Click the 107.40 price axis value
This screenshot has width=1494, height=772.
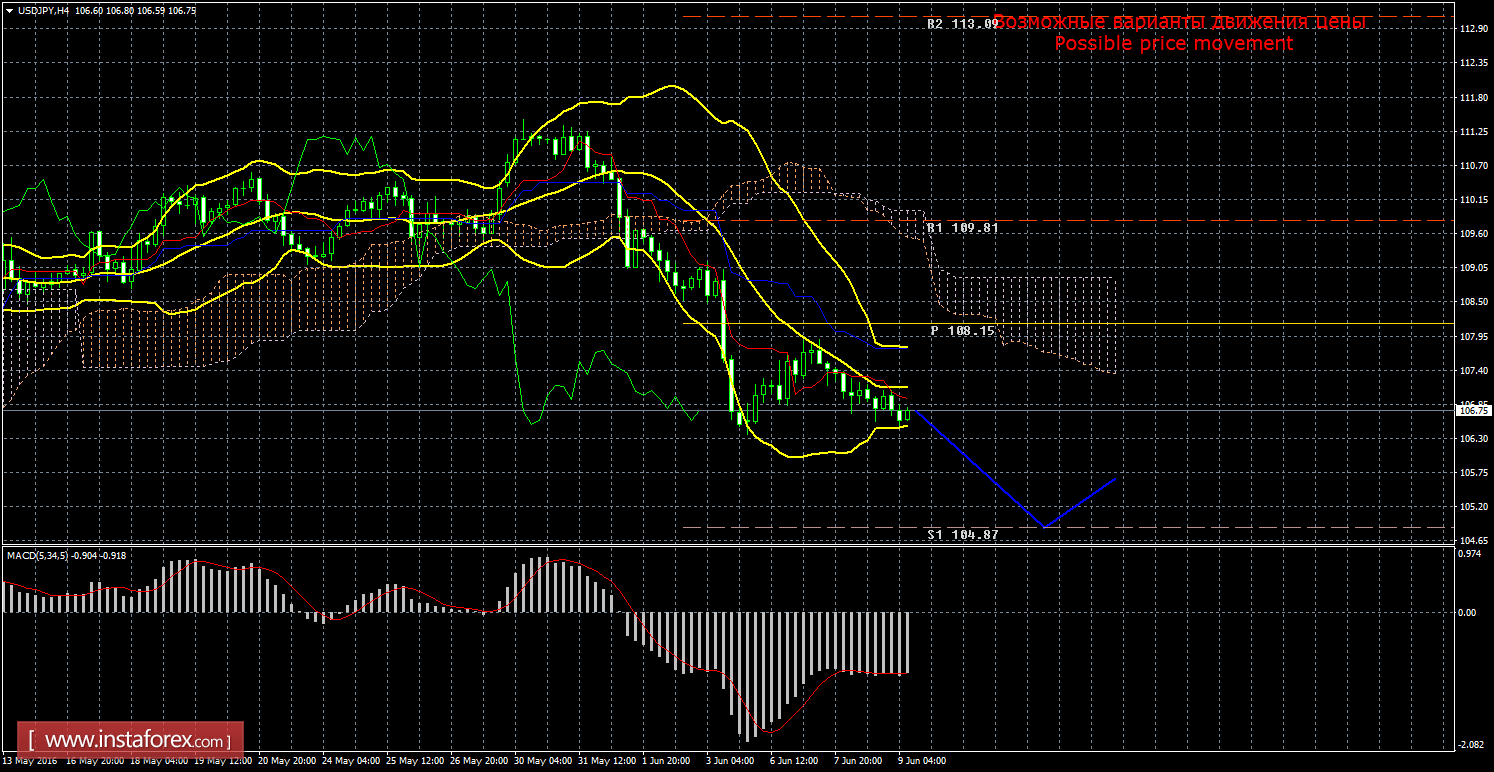point(1472,371)
